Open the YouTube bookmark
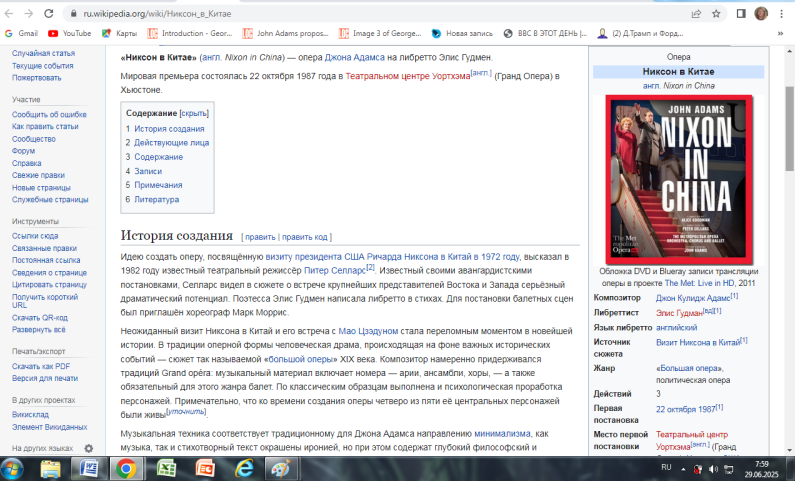The height and width of the screenshot is (481, 795). tap(69, 33)
